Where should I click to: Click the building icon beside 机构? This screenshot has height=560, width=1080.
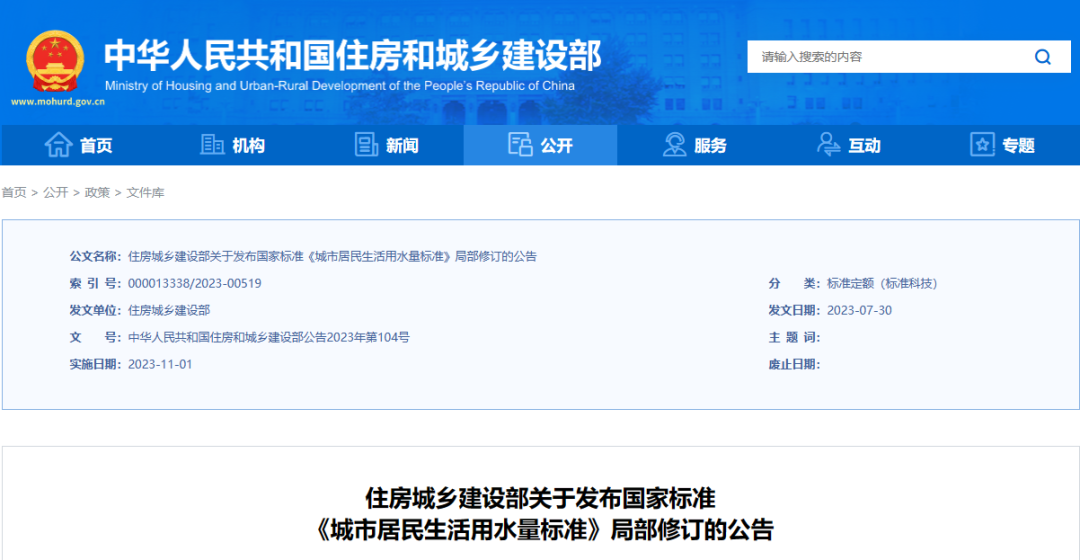(x=212, y=145)
